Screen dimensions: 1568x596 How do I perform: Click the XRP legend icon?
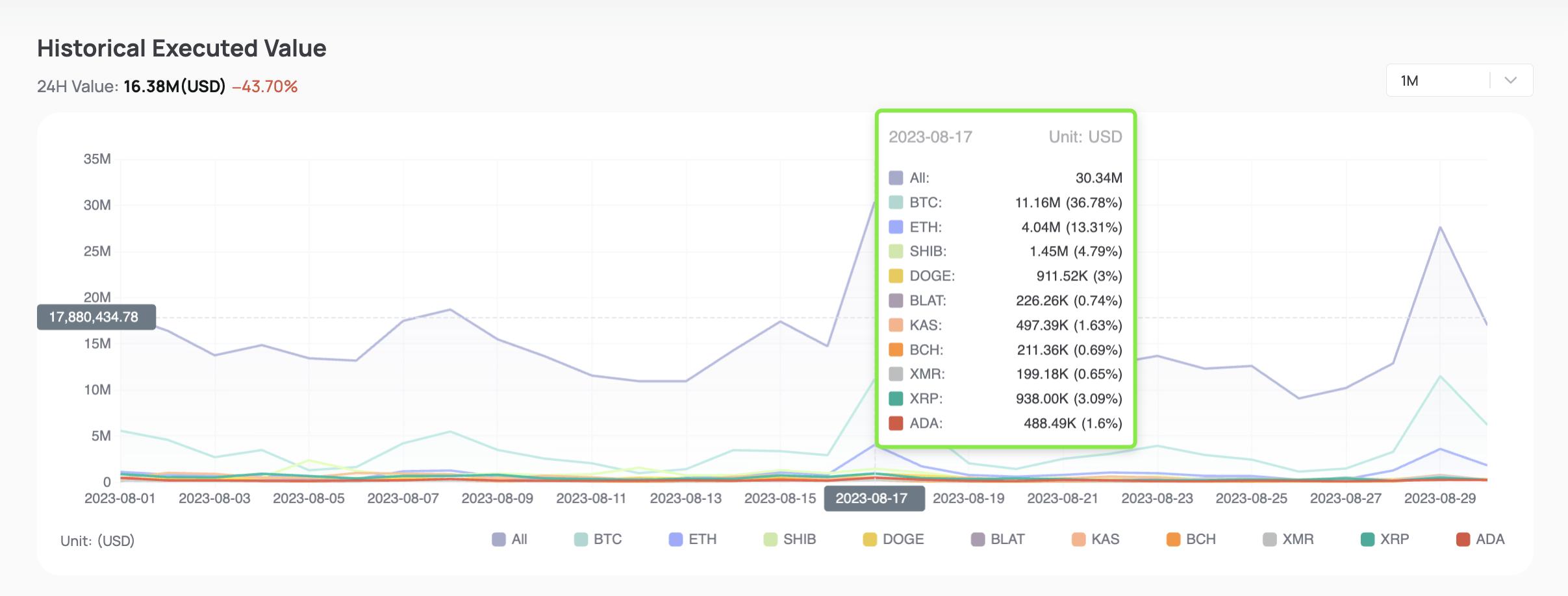[x=1367, y=540]
